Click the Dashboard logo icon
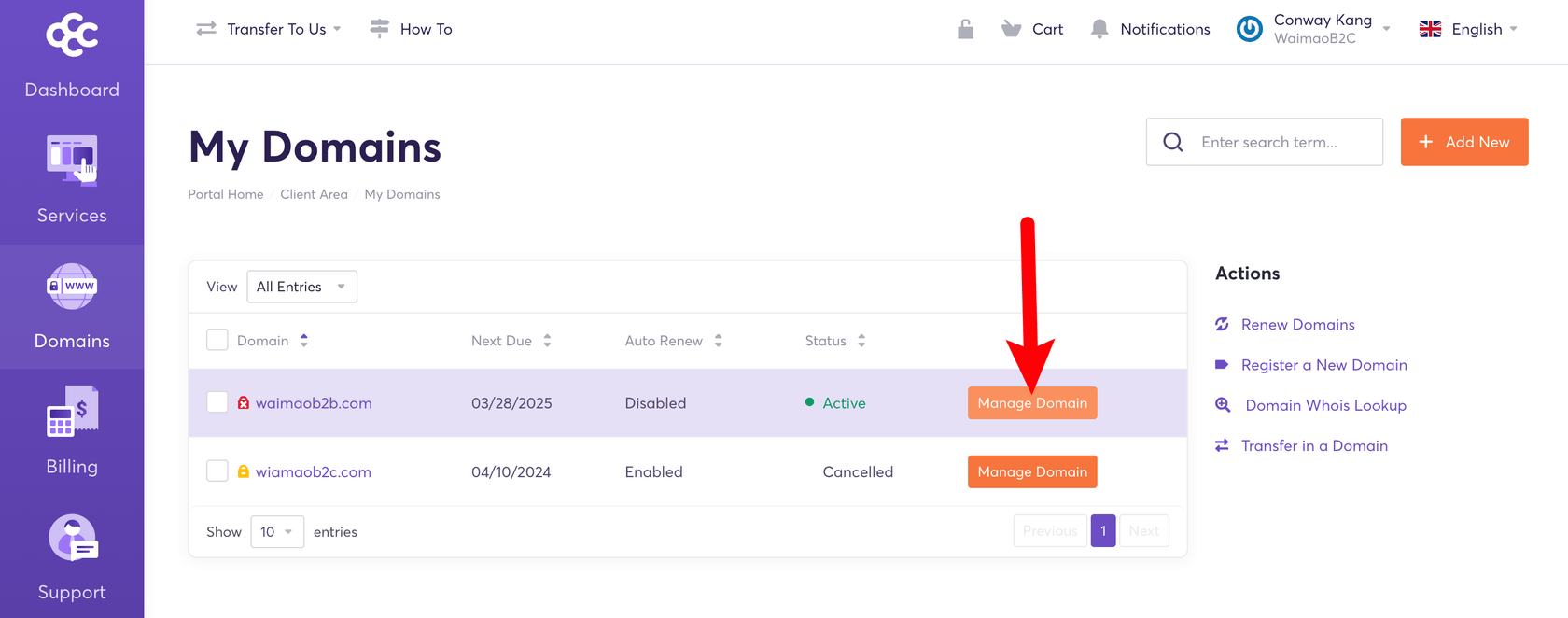Viewport: 1568px width, 618px height. [x=72, y=35]
